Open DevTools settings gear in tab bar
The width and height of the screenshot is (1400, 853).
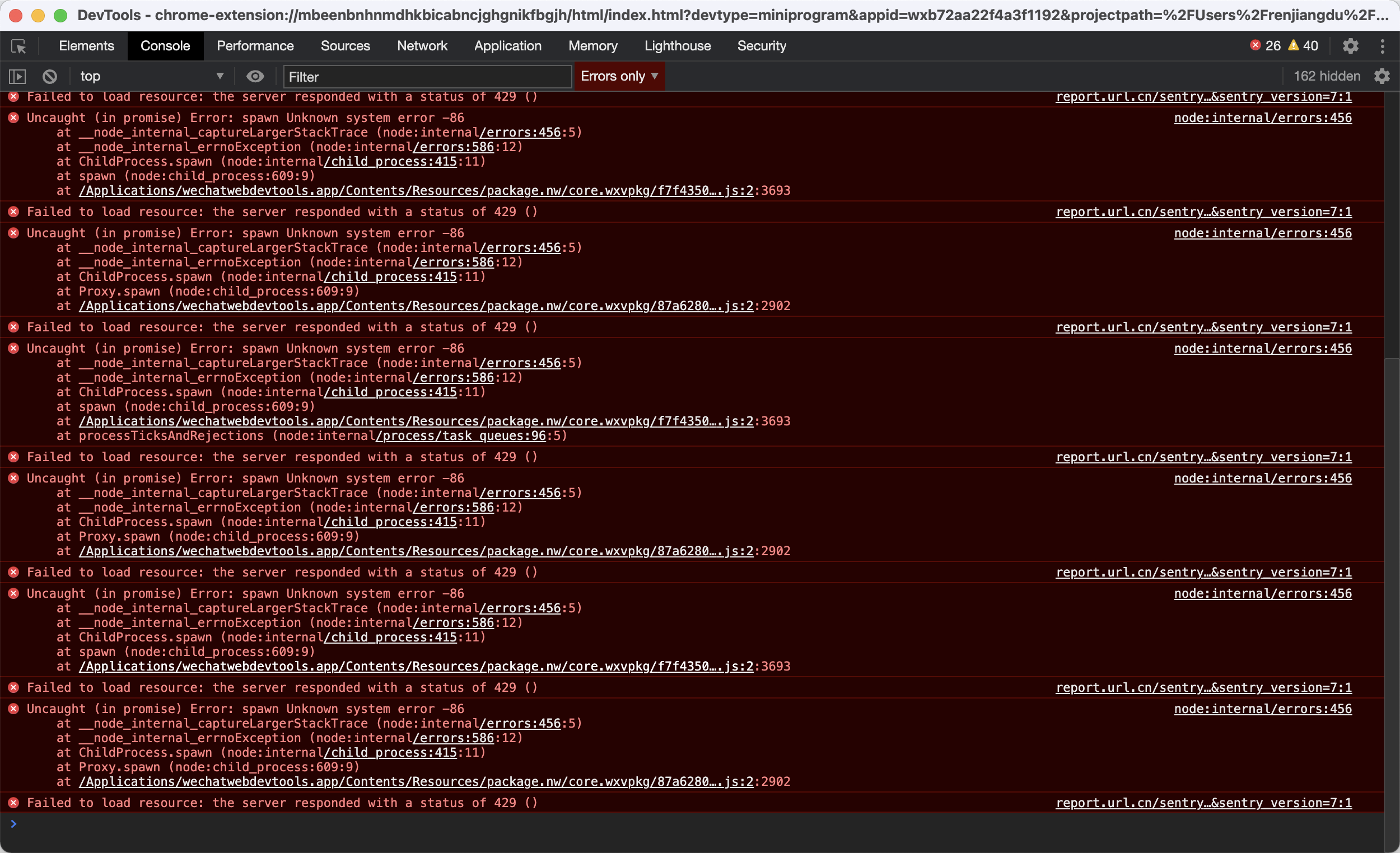(x=1351, y=46)
